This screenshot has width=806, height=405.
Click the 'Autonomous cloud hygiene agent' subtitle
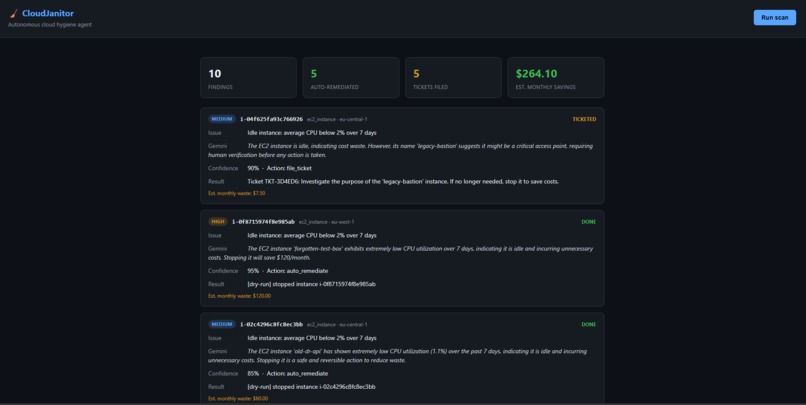click(x=50, y=25)
